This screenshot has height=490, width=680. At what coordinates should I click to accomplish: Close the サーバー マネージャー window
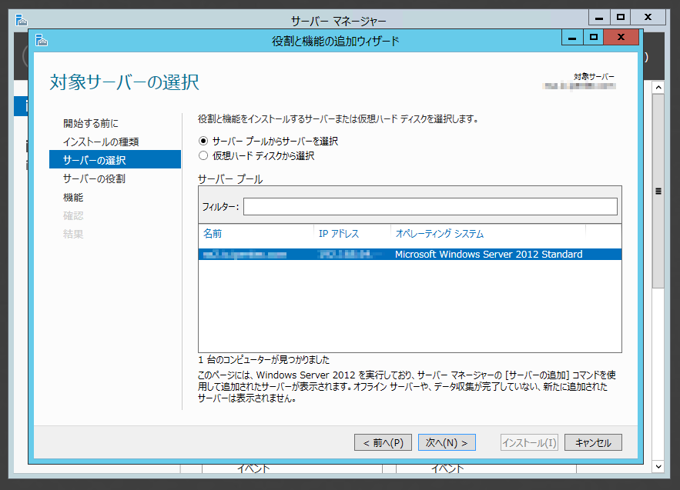pyautogui.click(x=648, y=17)
